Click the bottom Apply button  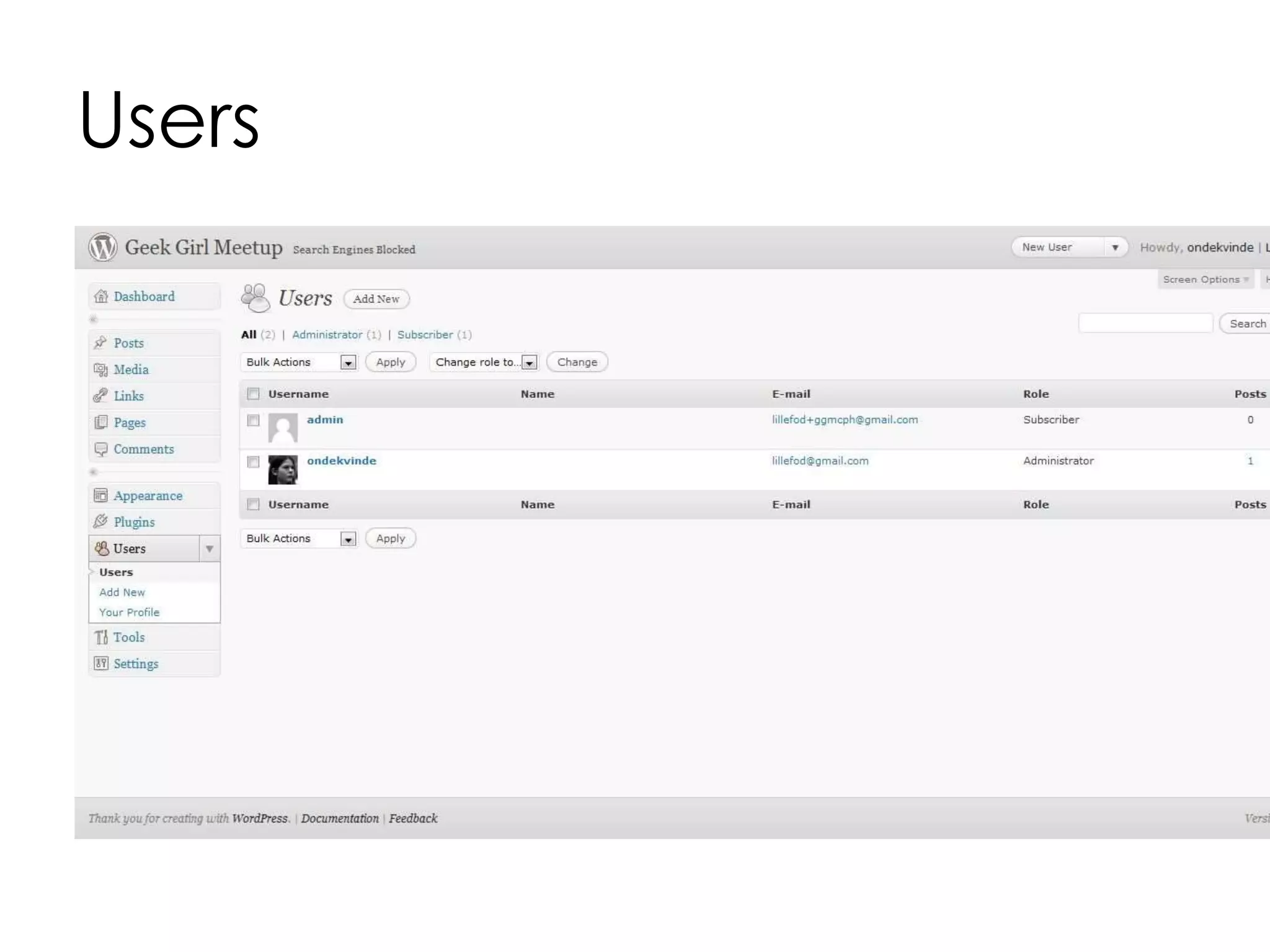tap(391, 538)
